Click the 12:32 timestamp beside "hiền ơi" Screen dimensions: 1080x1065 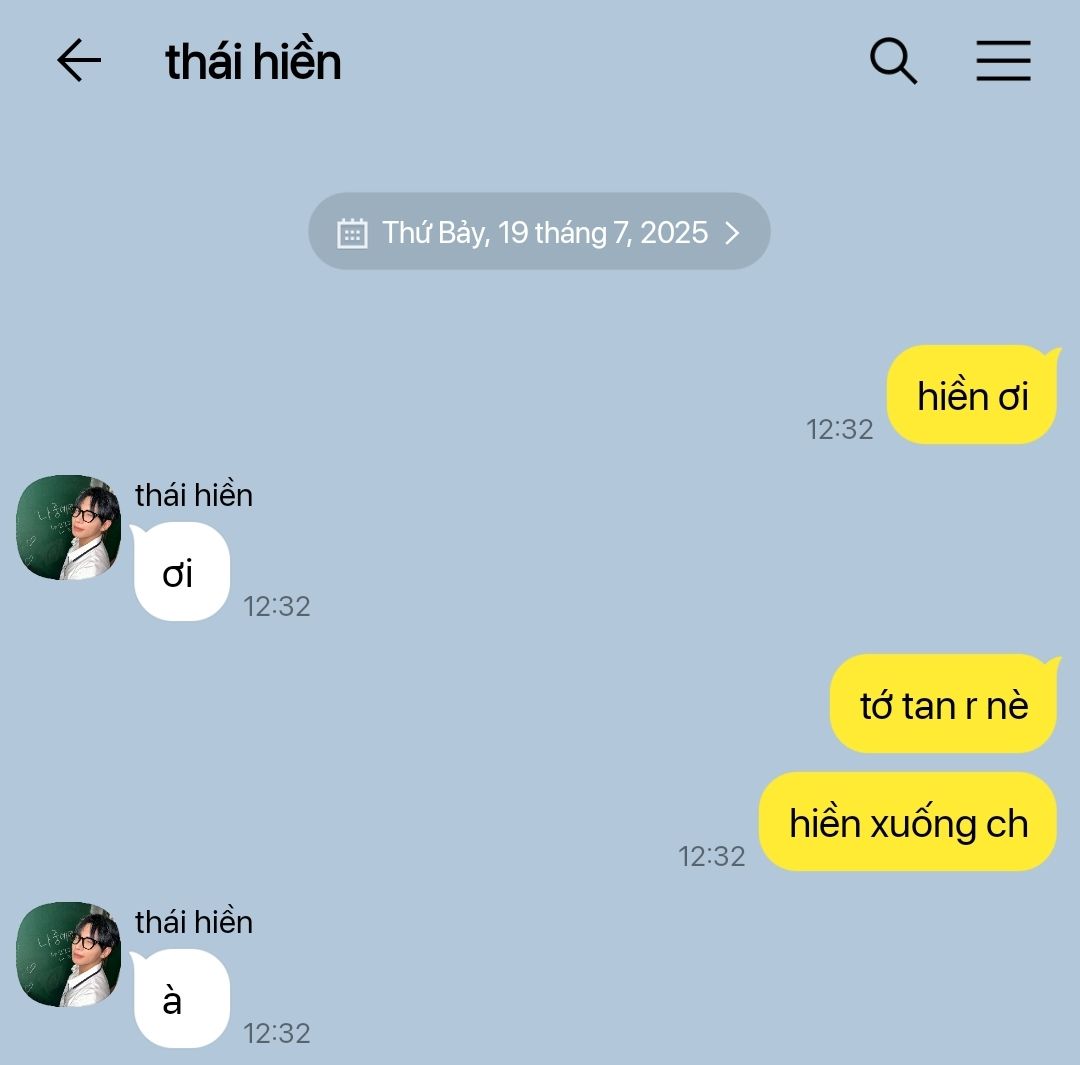[x=840, y=429]
